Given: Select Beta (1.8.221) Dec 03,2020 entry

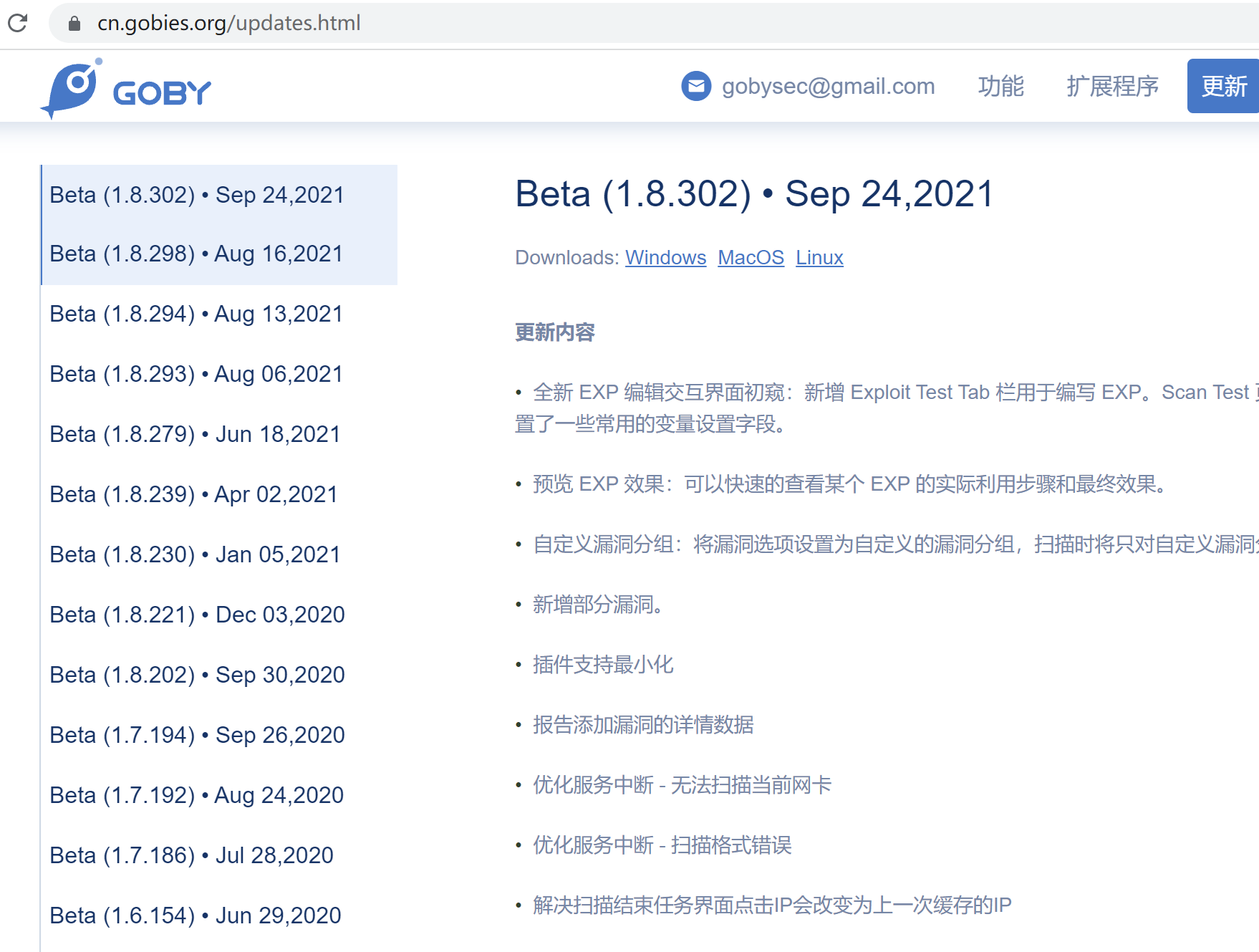Looking at the screenshot, I should pos(219,615).
